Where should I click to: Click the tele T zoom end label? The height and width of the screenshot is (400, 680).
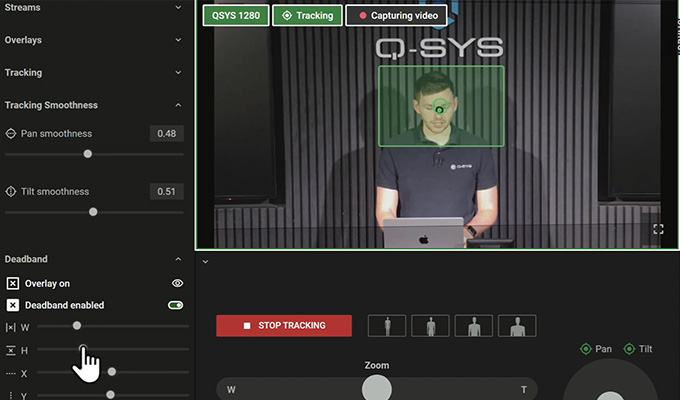tap(523, 390)
